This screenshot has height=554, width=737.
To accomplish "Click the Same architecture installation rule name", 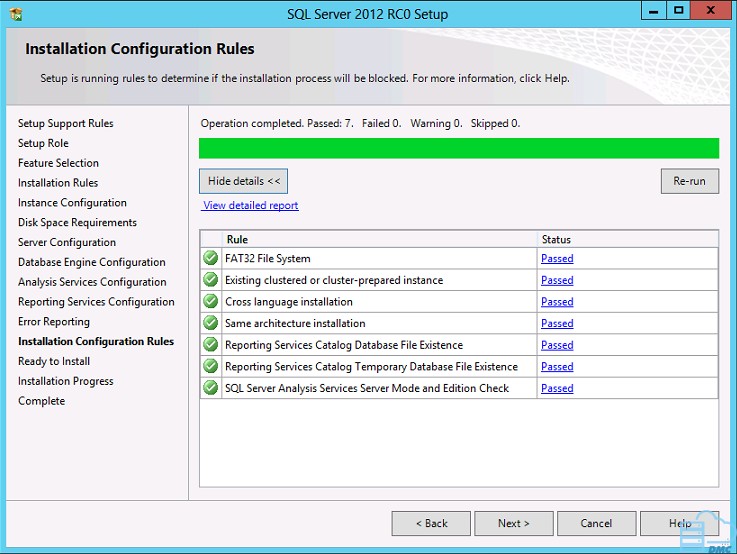I will point(295,323).
